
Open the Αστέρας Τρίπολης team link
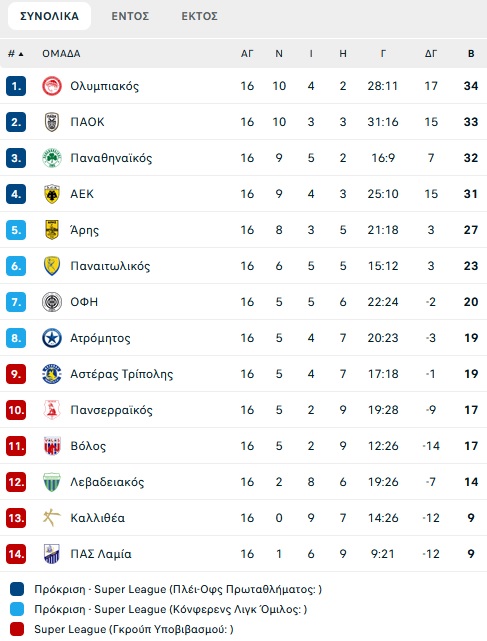point(121,374)
